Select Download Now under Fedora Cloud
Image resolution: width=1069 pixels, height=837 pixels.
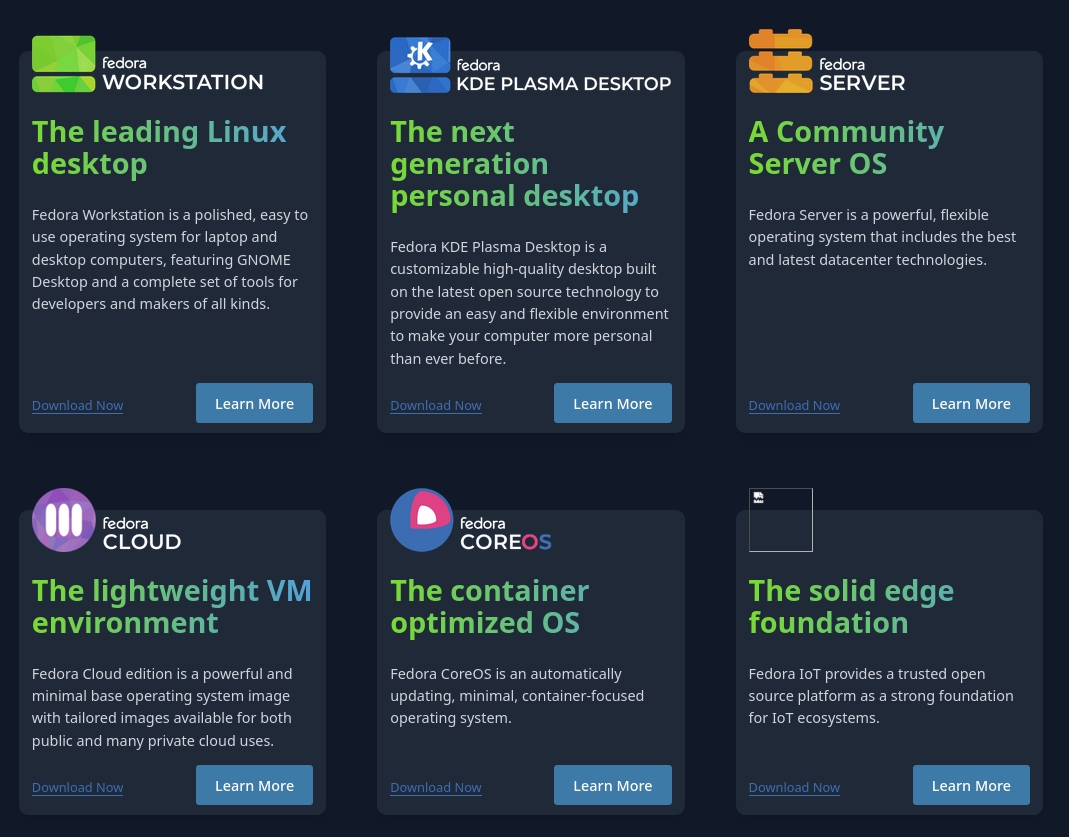pyautogui.click(x=78, y=787)
